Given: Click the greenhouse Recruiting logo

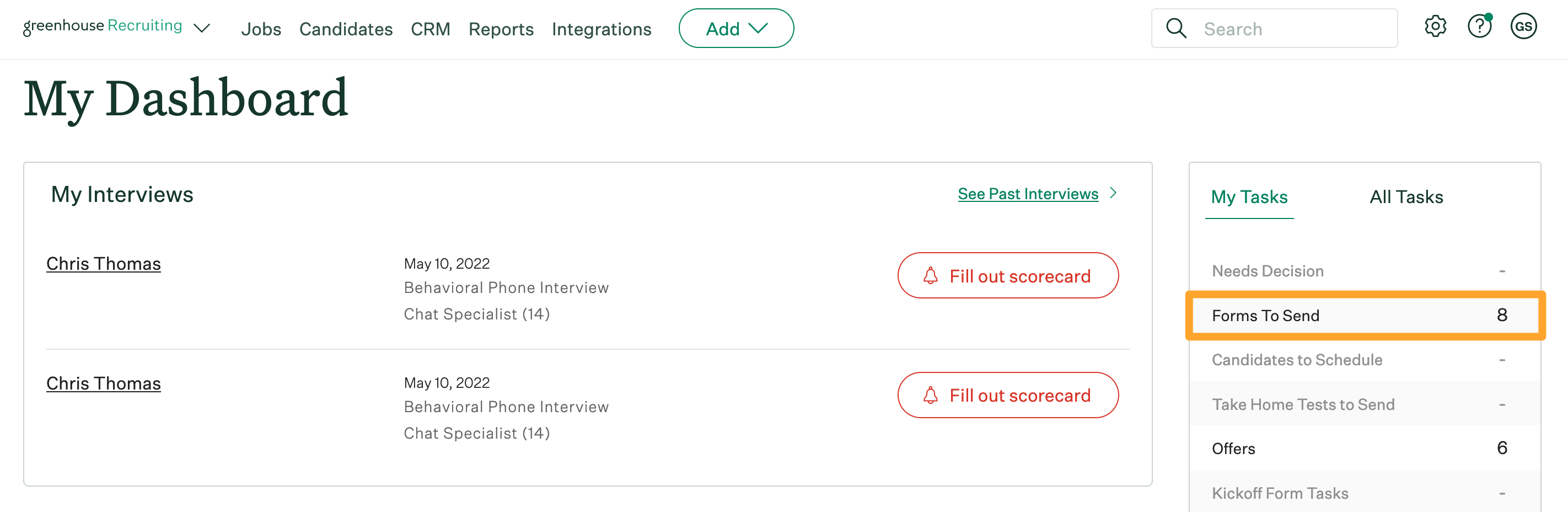Looking at the screenshot, I should (x=102, y=27).
